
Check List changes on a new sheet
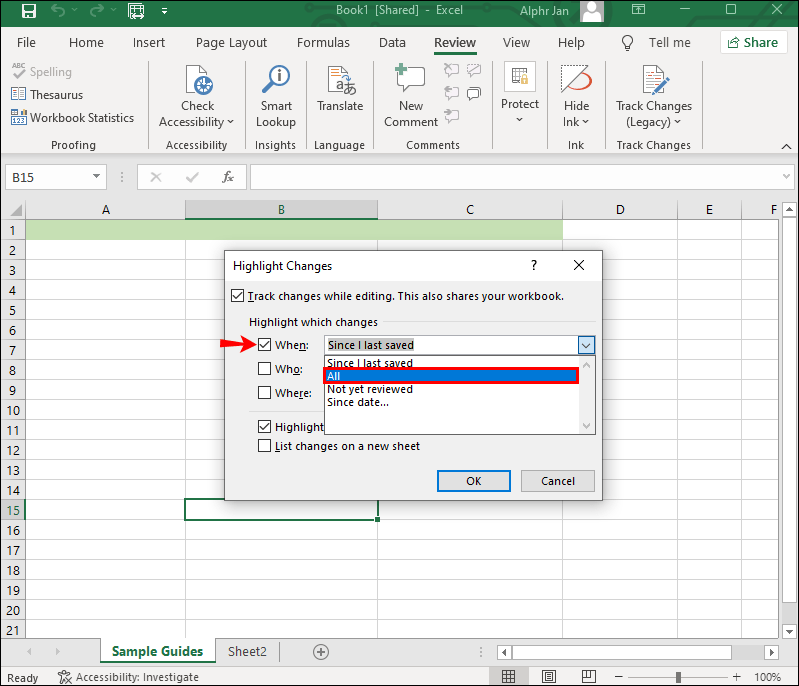(264, 445)
